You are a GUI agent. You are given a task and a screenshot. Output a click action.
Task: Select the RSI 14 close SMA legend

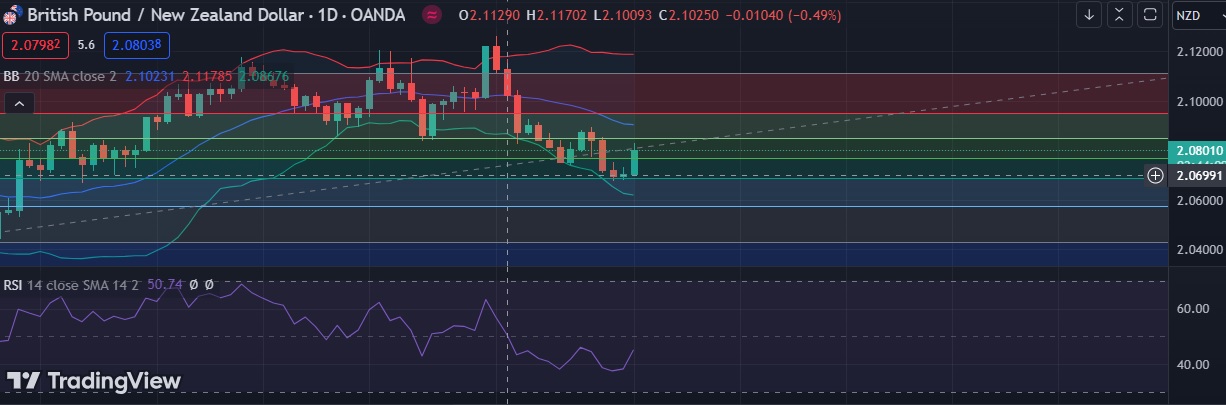(x=72, y=285)
